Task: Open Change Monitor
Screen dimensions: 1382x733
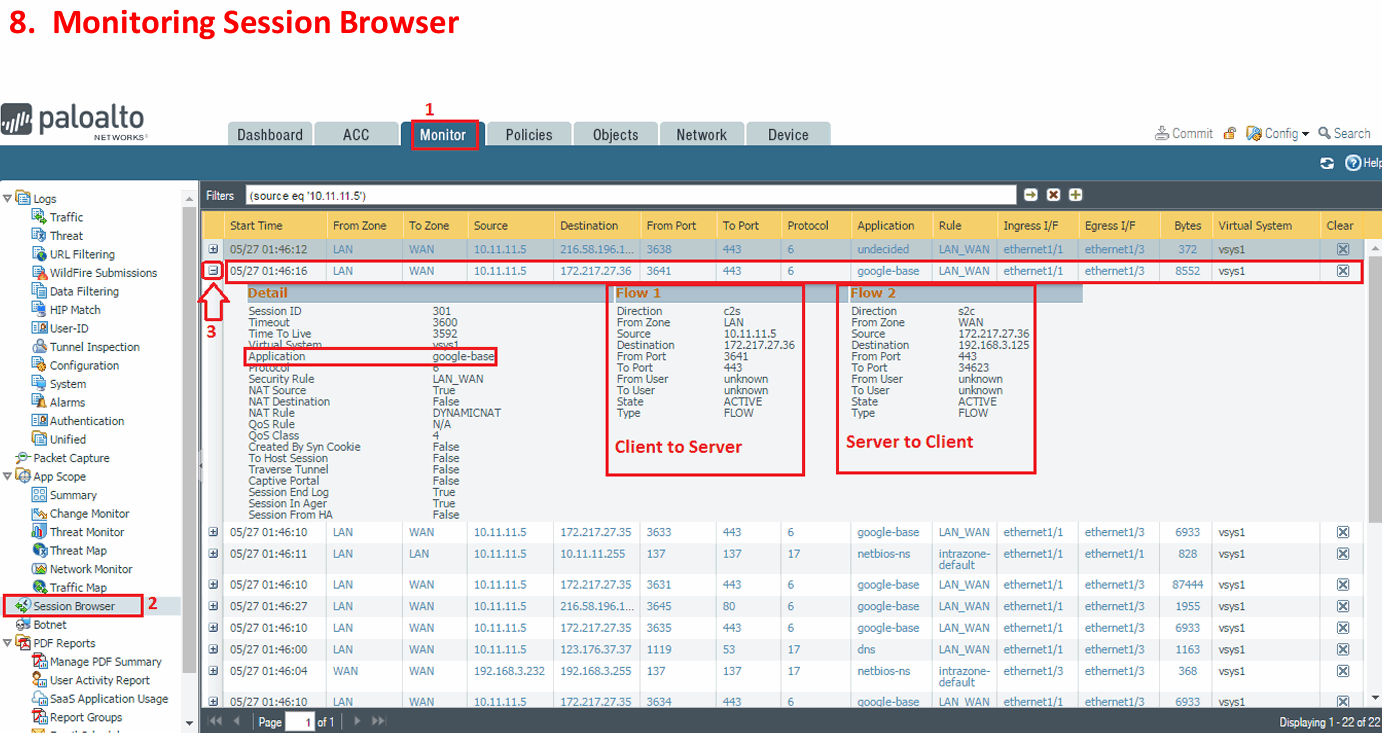Action: [x=89, y=514]
